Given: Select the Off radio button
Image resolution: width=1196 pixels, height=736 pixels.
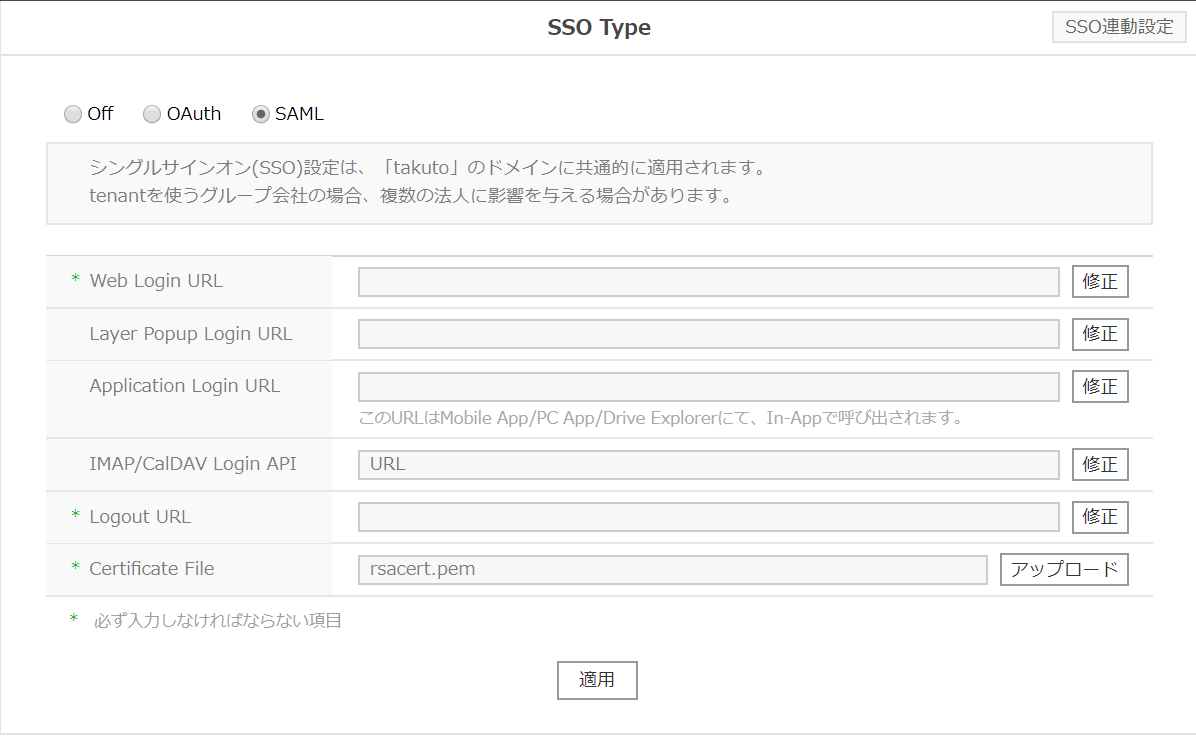Looking at the screenshot, I should 73,114.
